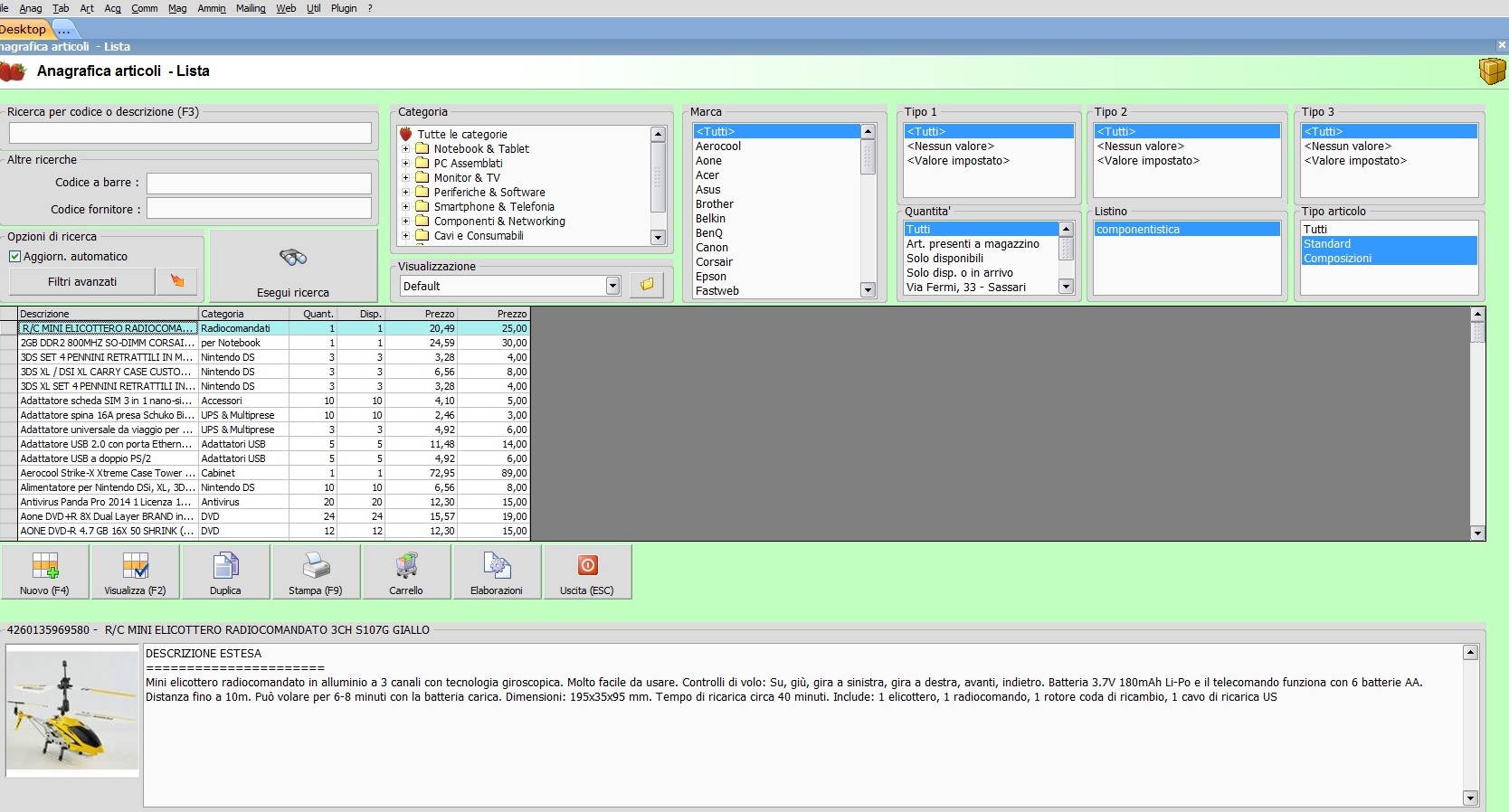
Task: Click the Filtri avanzati button
Action: click(x=82, y=281)
